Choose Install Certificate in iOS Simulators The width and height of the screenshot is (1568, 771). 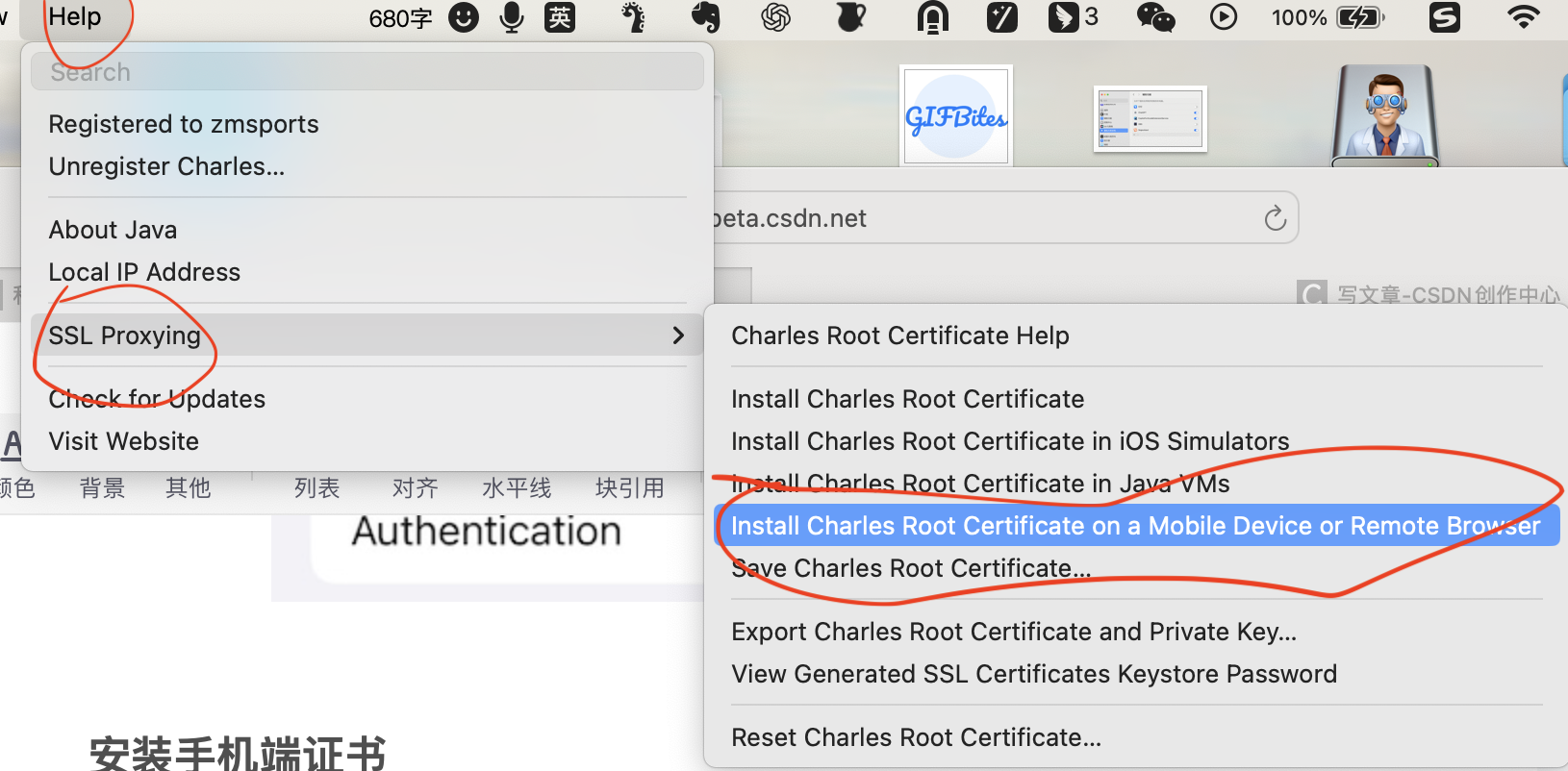point(1010,441)
